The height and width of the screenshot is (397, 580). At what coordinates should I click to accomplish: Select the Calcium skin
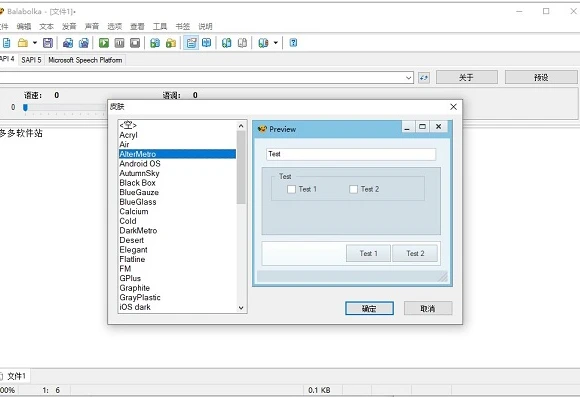pyautogui.click(x=177, y=212)
